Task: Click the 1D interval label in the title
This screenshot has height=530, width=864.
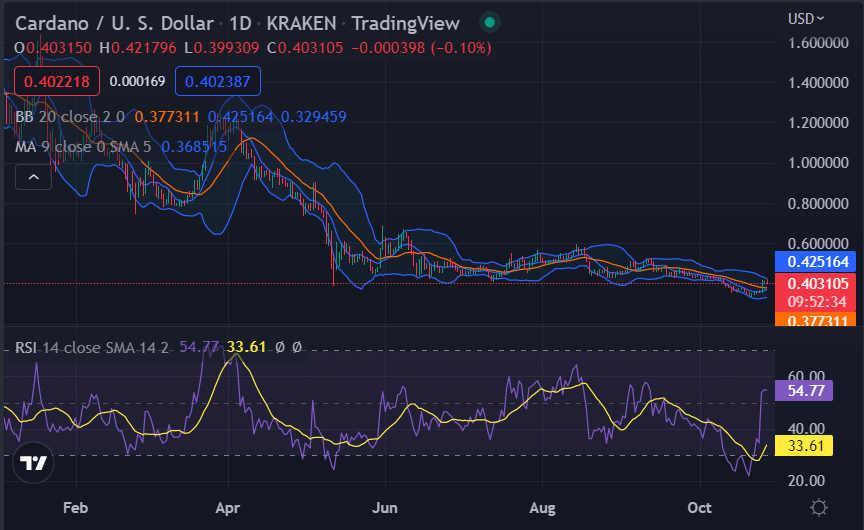Action: pyautogui.click(x=240, y=23)
